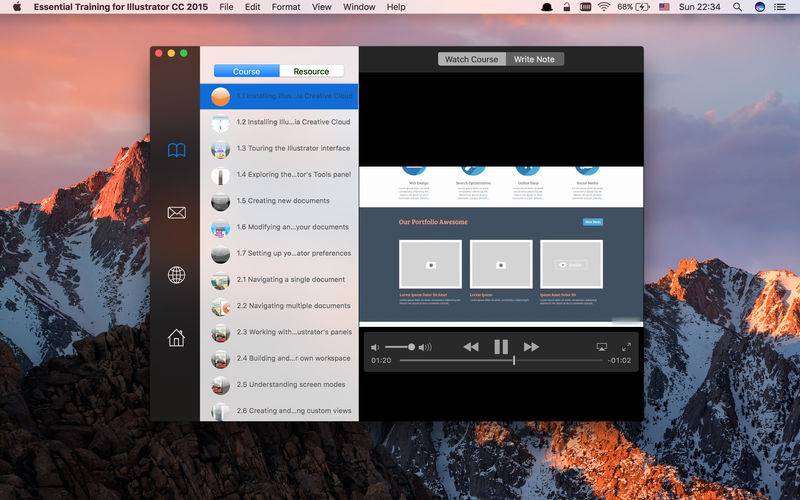Select lesson 1.2 Installing Illu...ia Creative Cloud
This screenshot has width=800, height=500.
(x=279, y=122)
